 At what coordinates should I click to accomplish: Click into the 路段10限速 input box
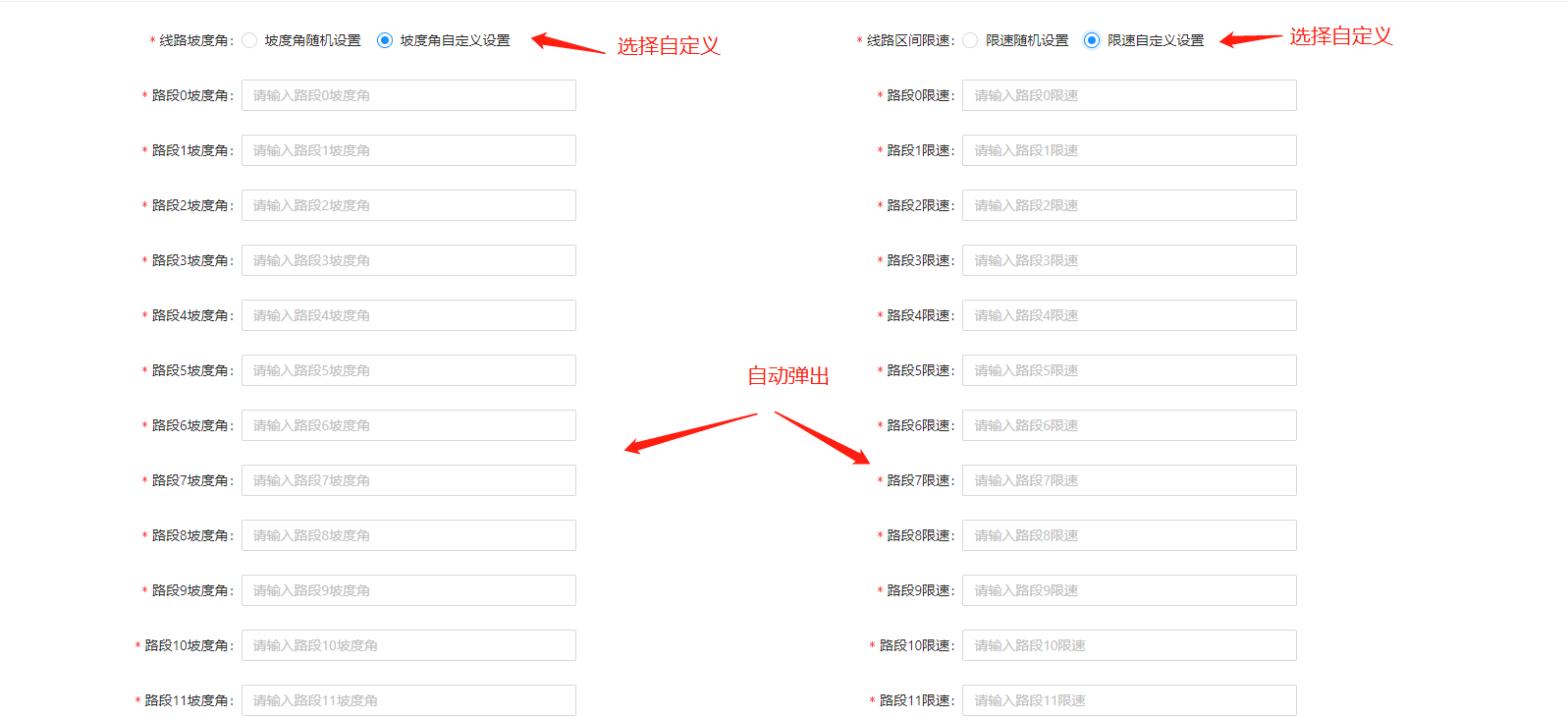coord(1129,645)
